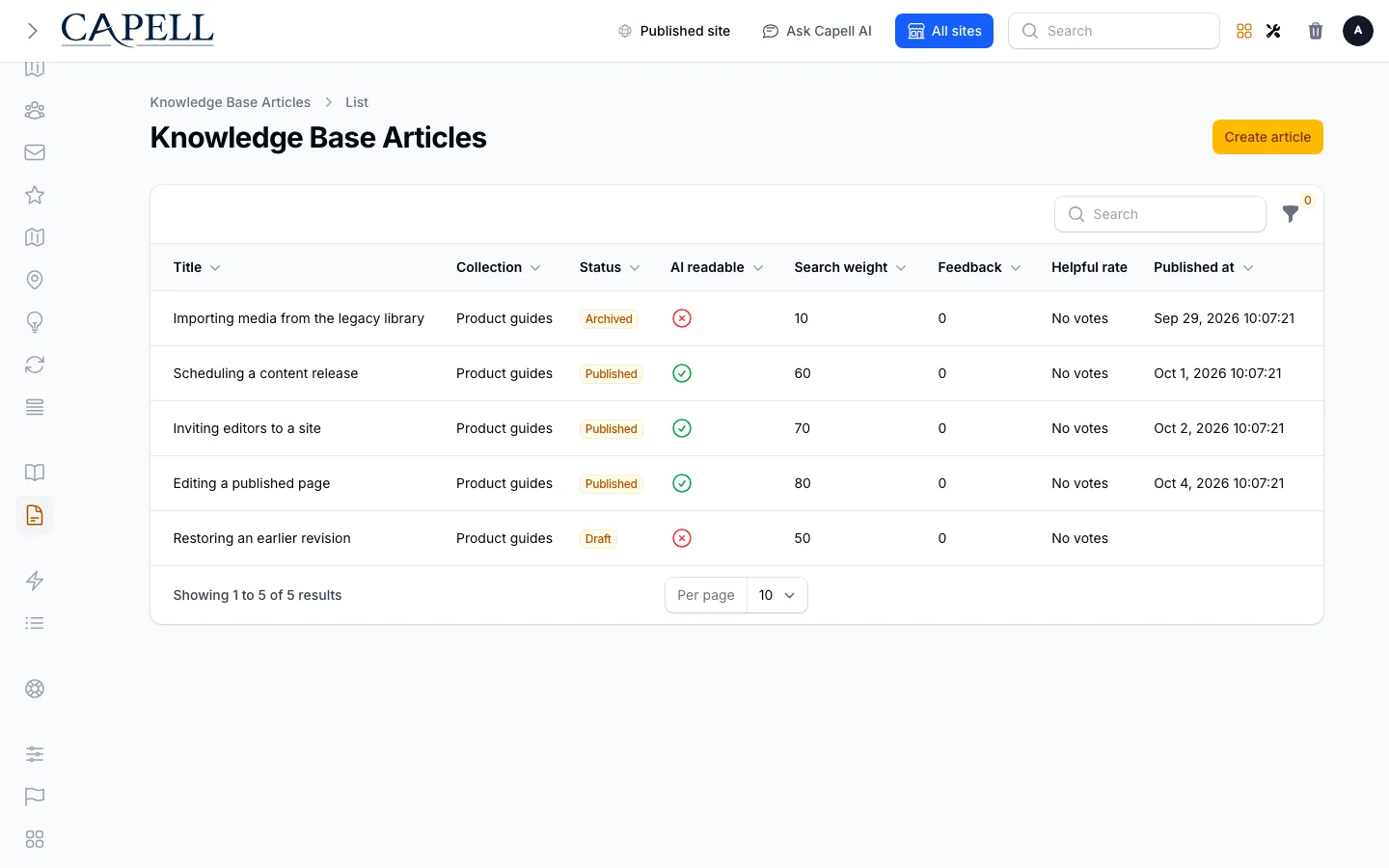Open the flag sidebar icon

(x=35, y=797)
